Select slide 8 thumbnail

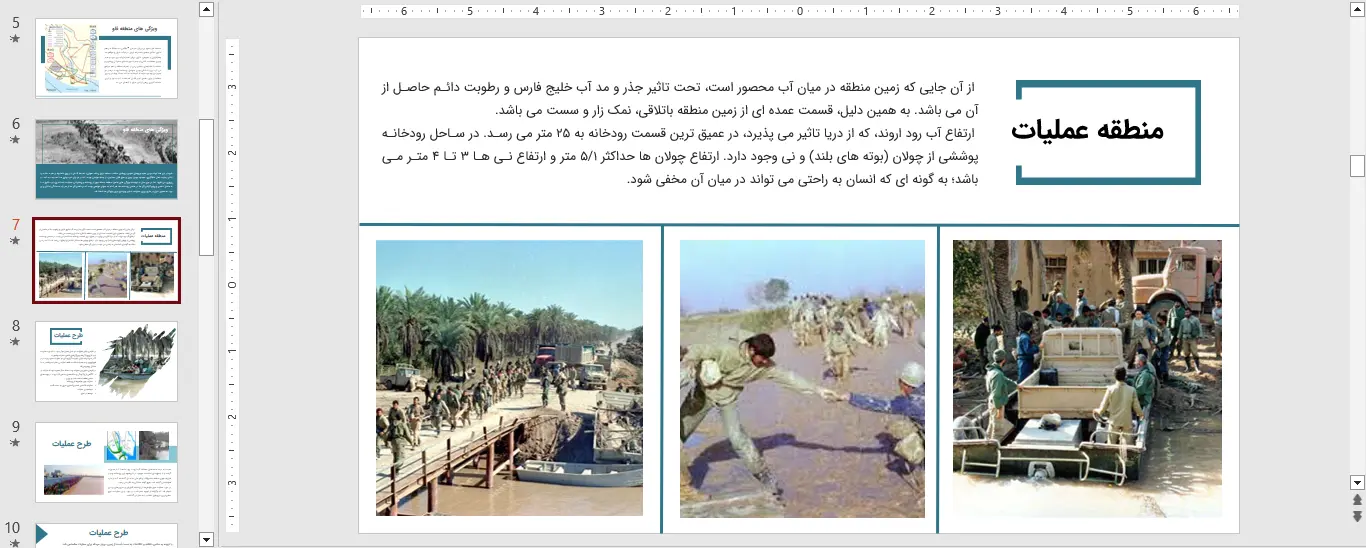click(x=106, y=361)
